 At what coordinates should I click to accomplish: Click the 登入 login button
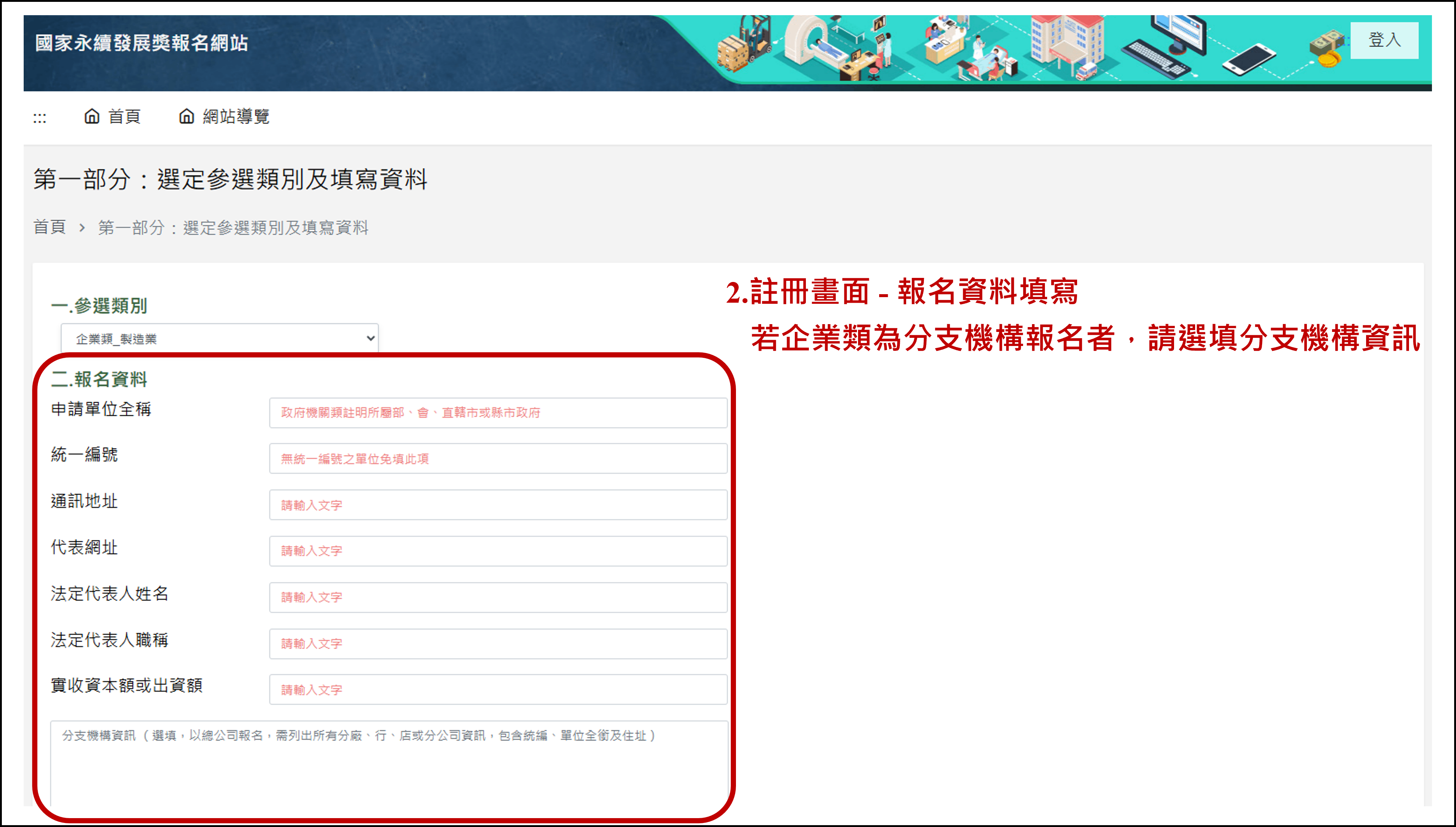(1384, 40)
